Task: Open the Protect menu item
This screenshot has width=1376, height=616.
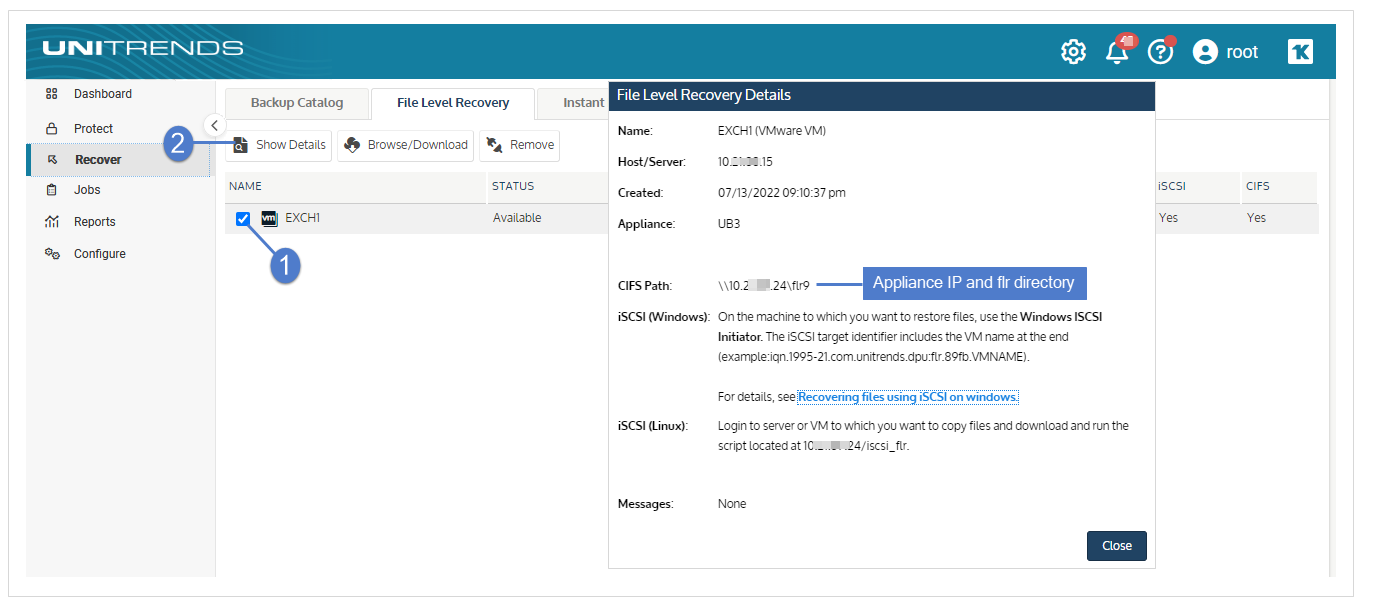Action: click(93, 129)
